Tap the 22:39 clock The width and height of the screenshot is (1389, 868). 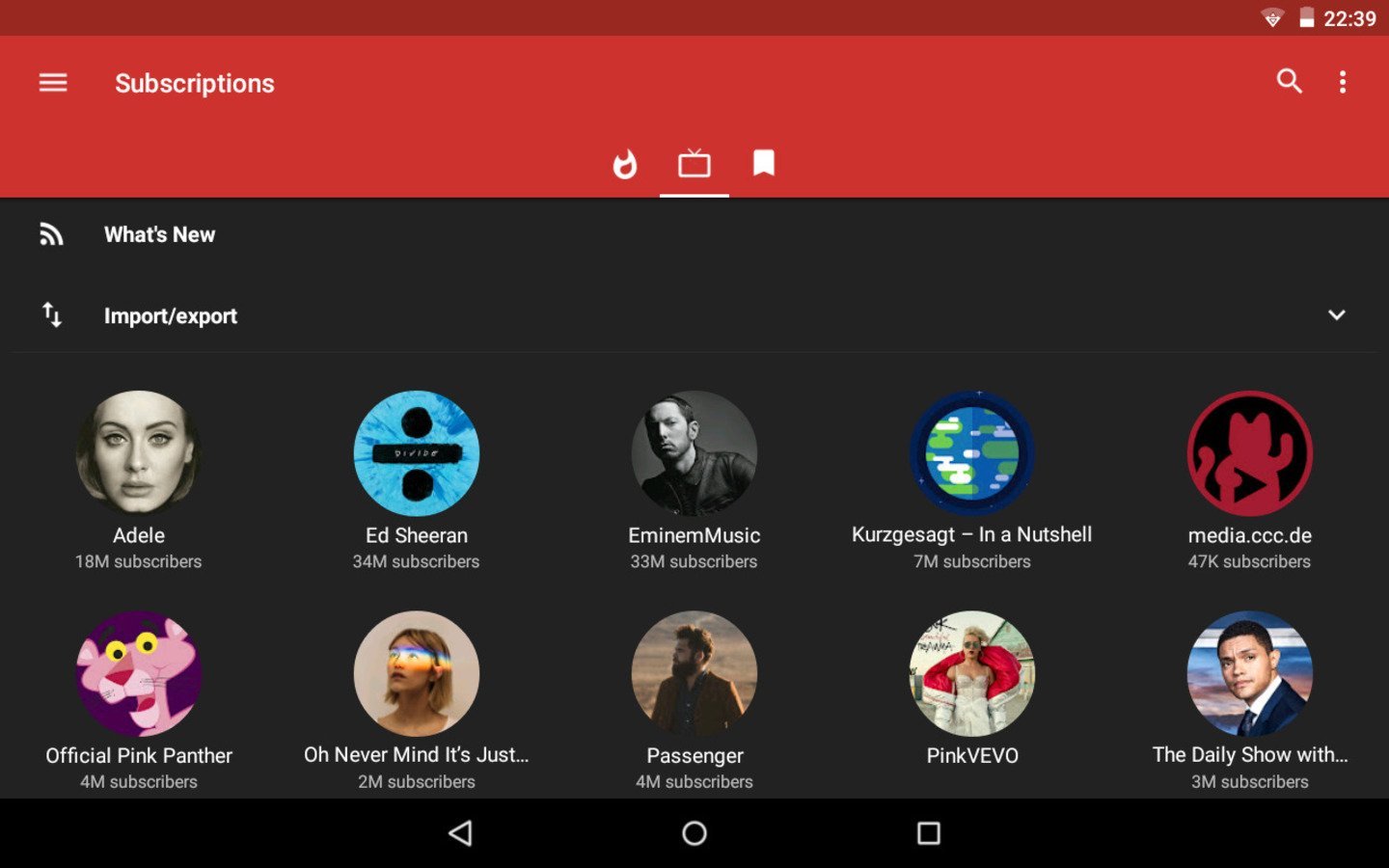coord(1349,18)
